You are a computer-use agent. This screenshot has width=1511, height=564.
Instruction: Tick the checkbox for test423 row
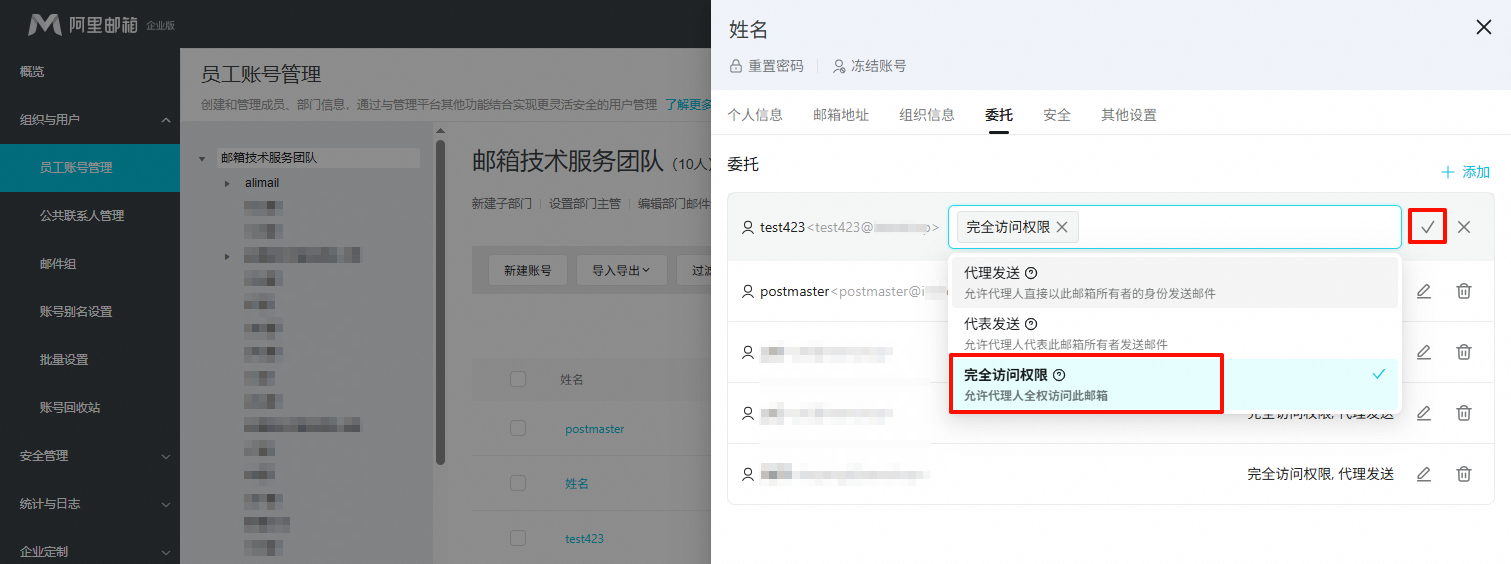click(x=517, y=538)
